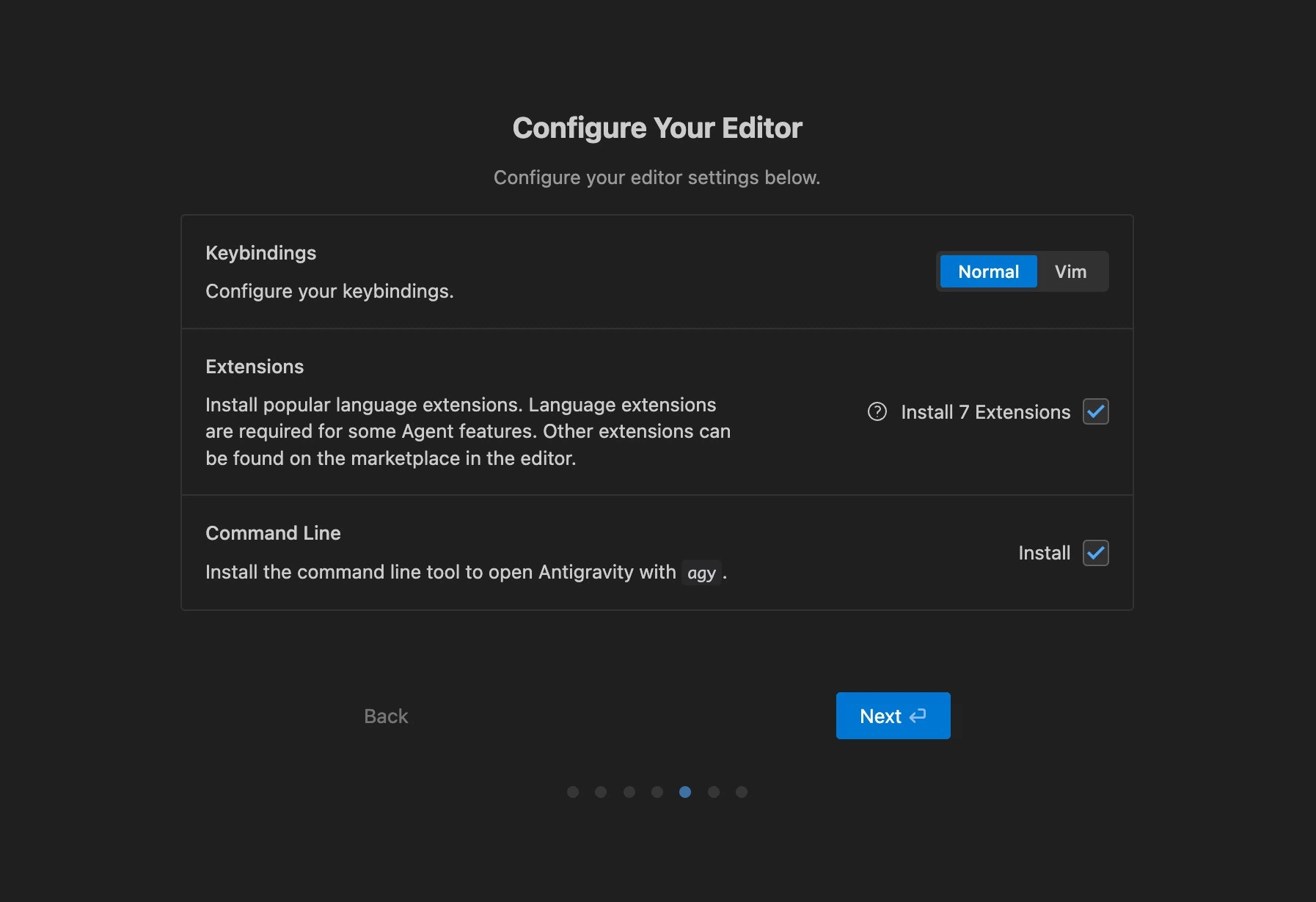Click the third pagination dot
This screenshot has width=1316, height=902.
coord(629,792)
